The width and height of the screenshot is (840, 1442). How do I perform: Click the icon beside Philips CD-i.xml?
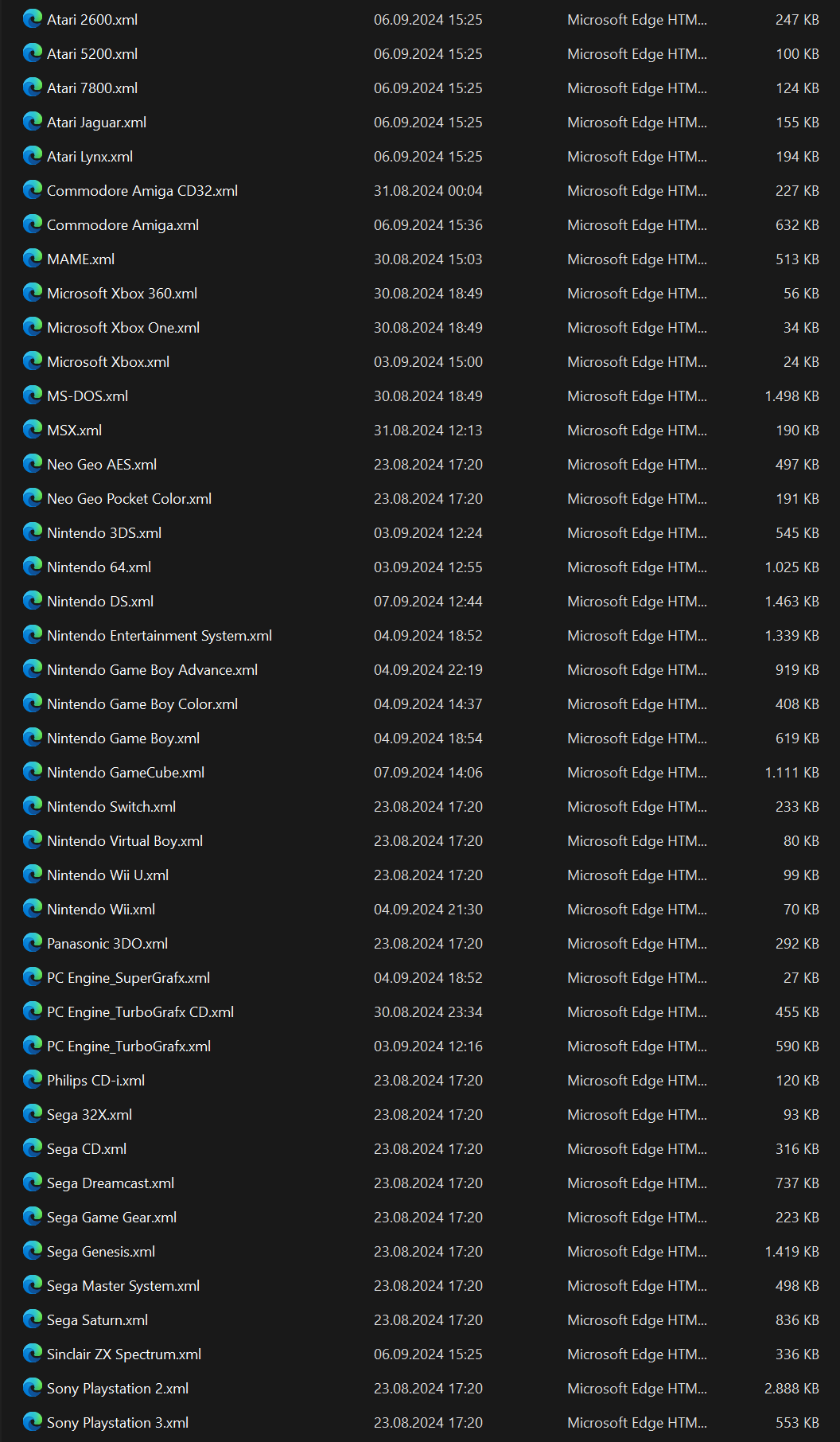(33, 1080)
